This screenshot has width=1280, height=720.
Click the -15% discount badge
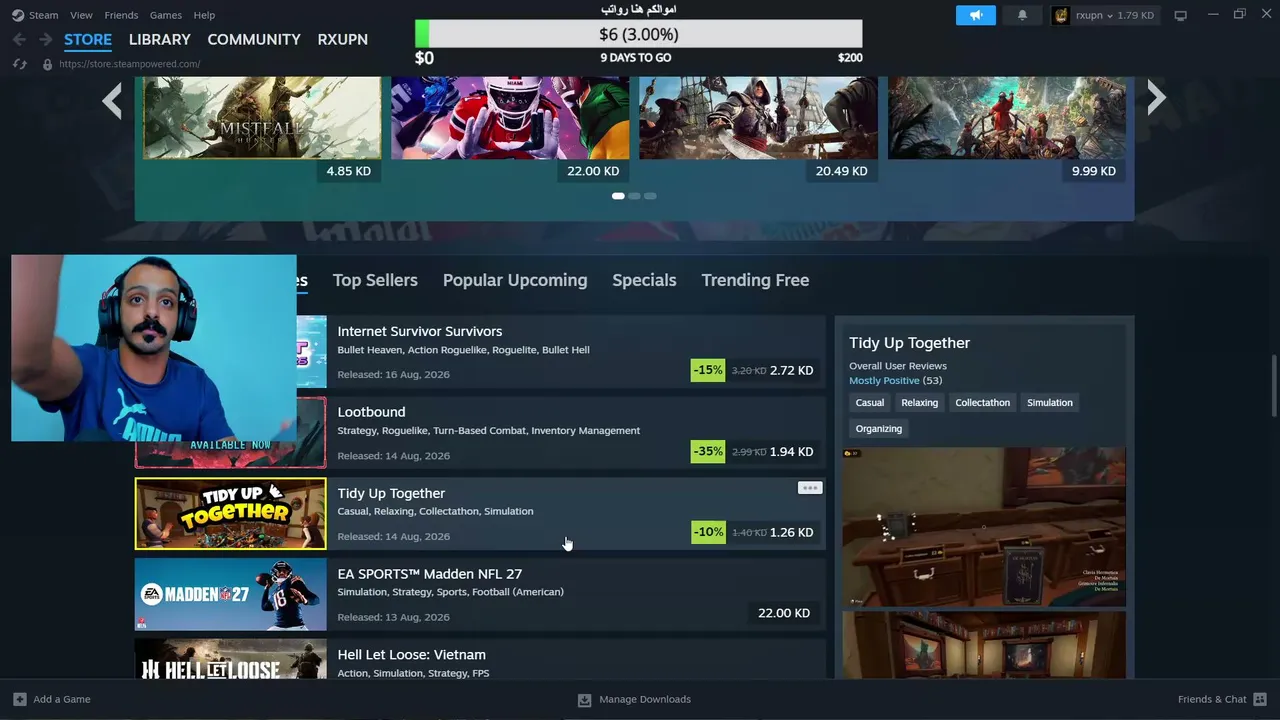pyautogui.click(x=708, y=370)
